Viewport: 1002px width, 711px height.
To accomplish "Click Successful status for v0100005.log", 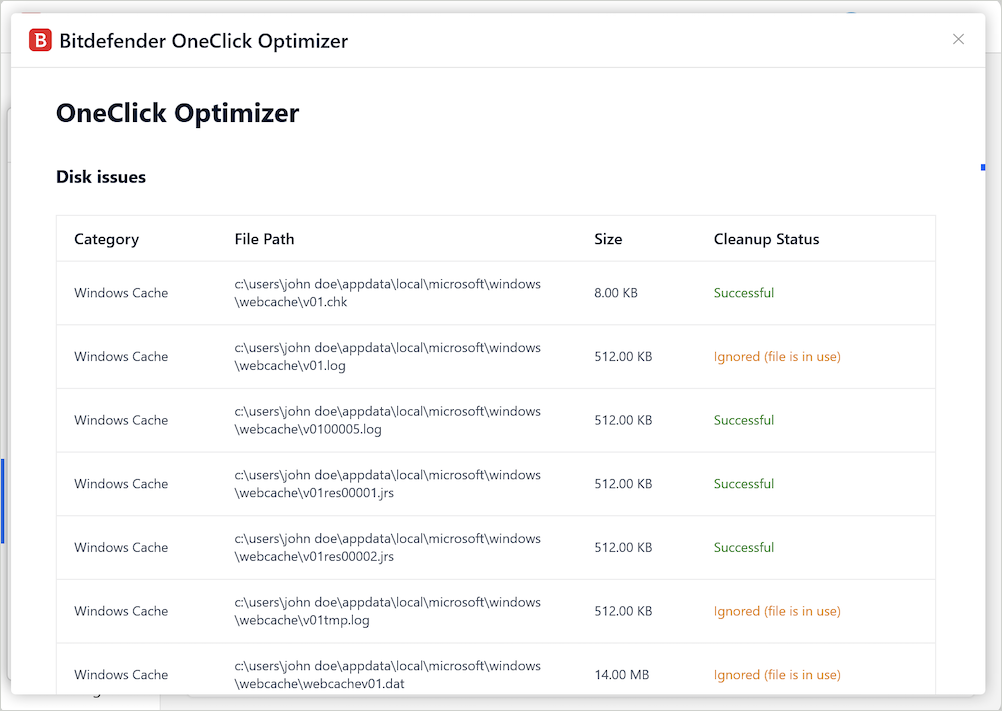I will click(x=744, y=420).
